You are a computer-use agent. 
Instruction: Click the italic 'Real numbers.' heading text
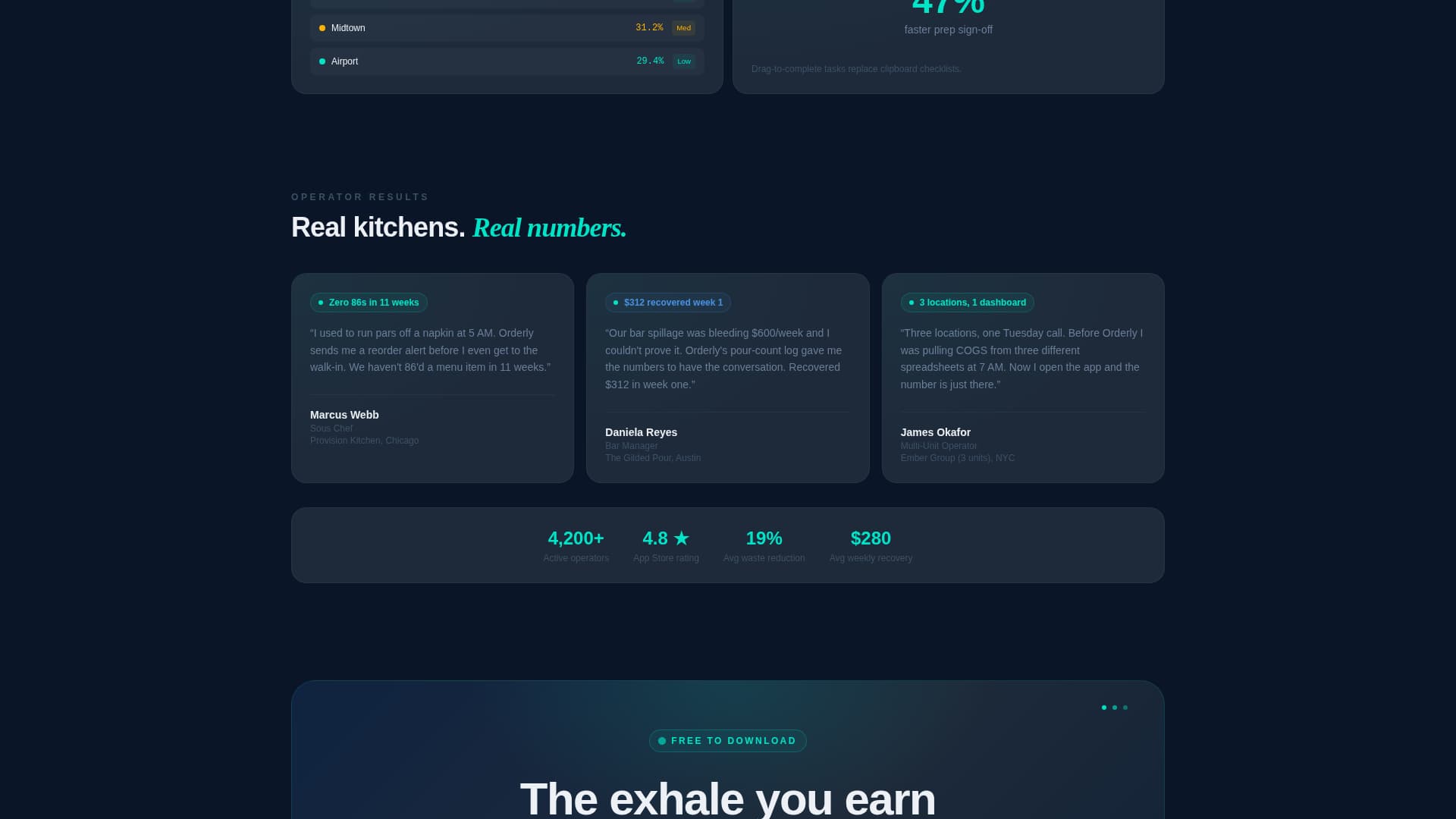[x=550, y=227]
